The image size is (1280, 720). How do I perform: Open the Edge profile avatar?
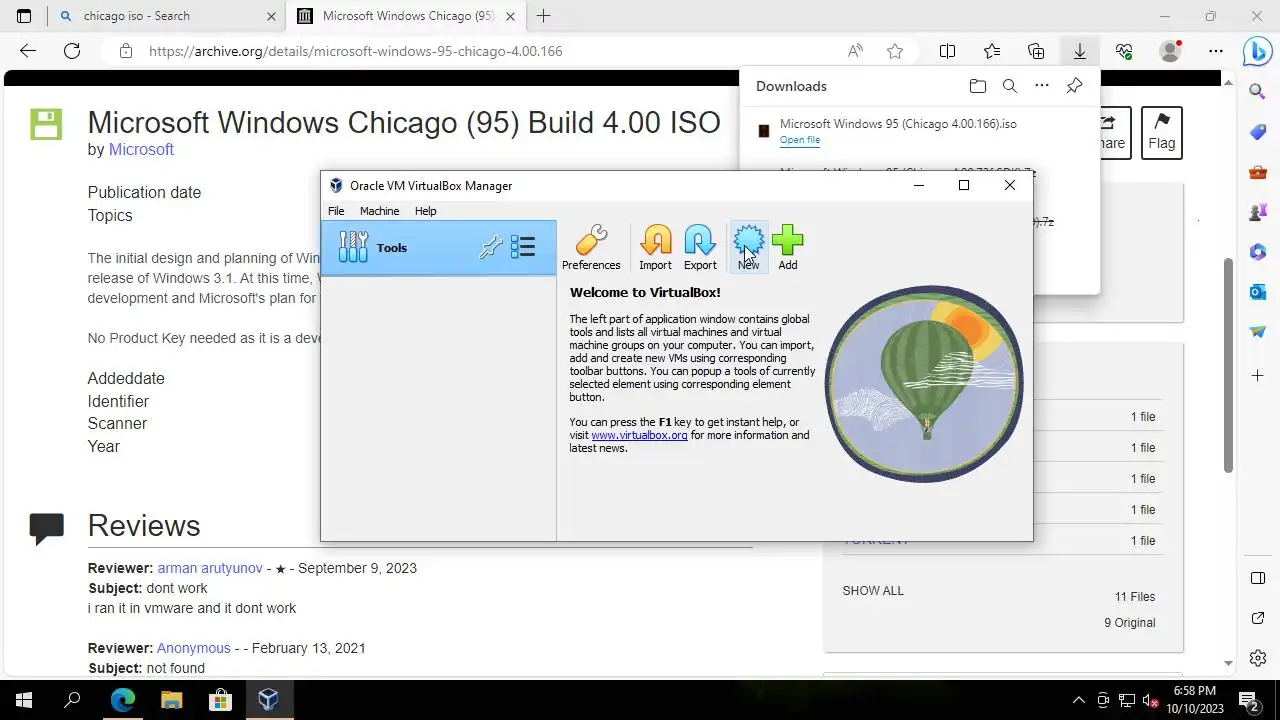[x=1170, y=51]
